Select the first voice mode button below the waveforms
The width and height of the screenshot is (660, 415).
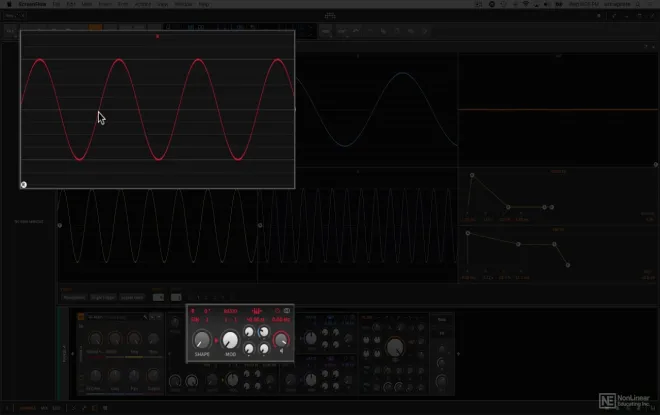[74, 298]
